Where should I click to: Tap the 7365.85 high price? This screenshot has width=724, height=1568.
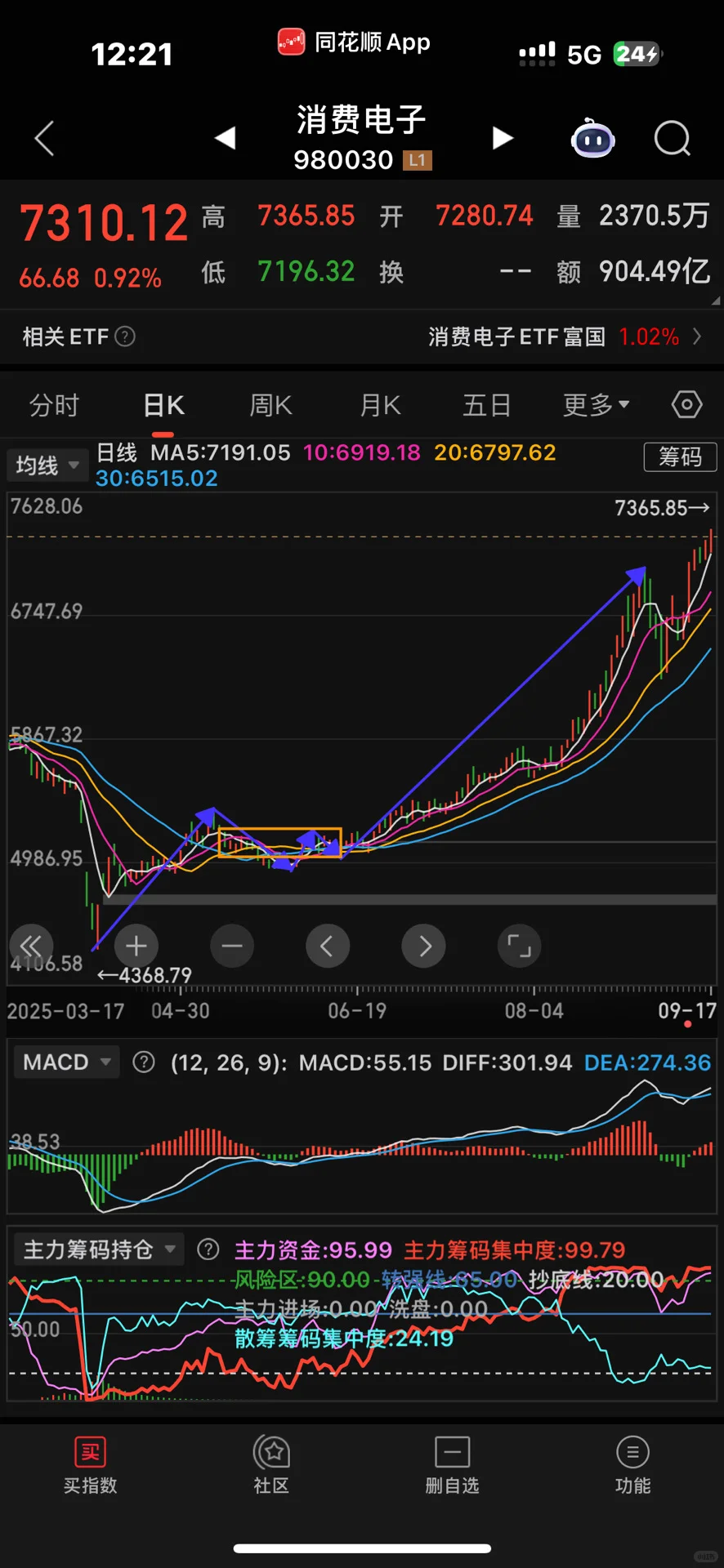point(306,216)
